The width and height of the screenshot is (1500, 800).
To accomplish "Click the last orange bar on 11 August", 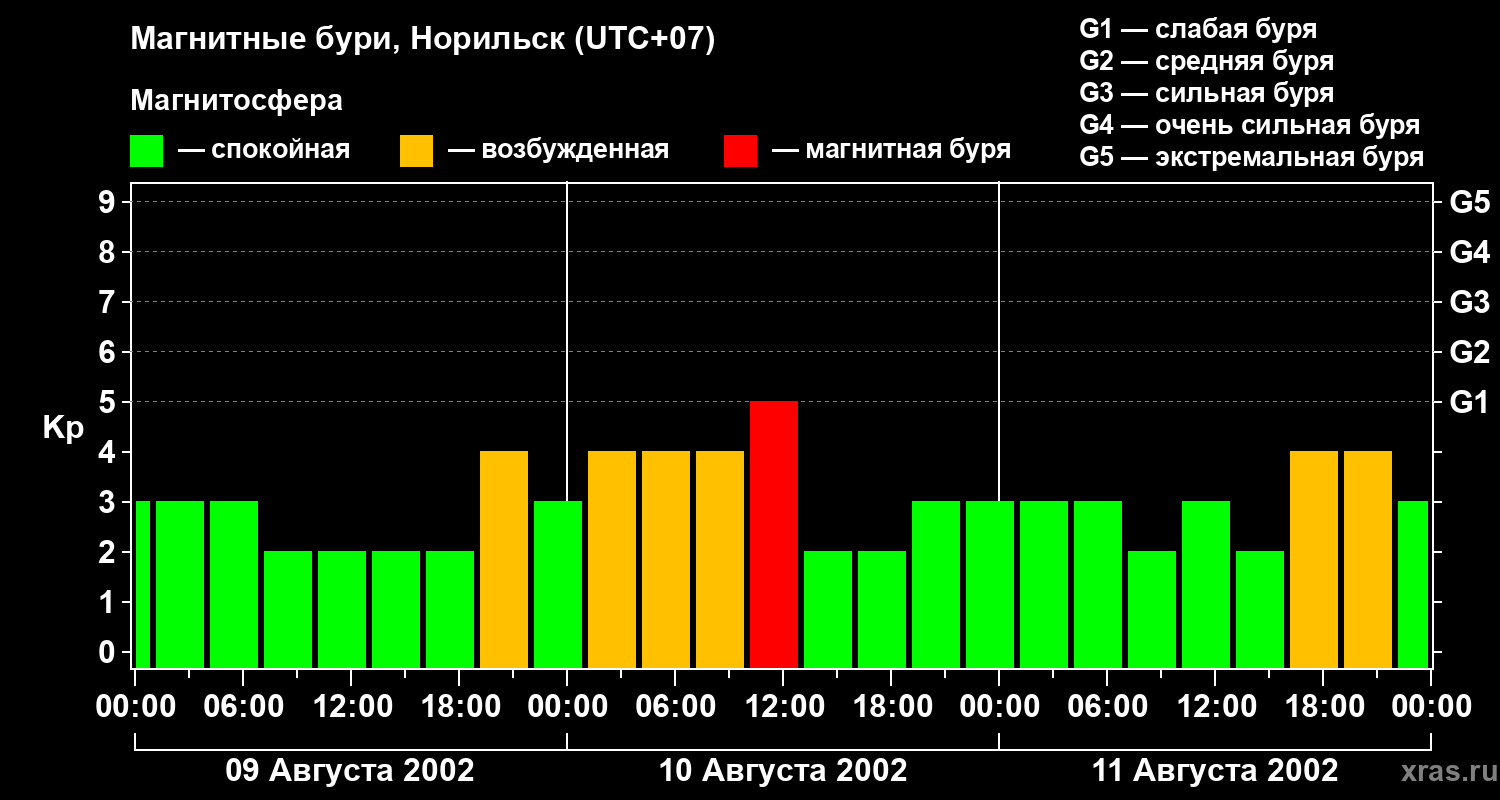I will coord(1368,559).
